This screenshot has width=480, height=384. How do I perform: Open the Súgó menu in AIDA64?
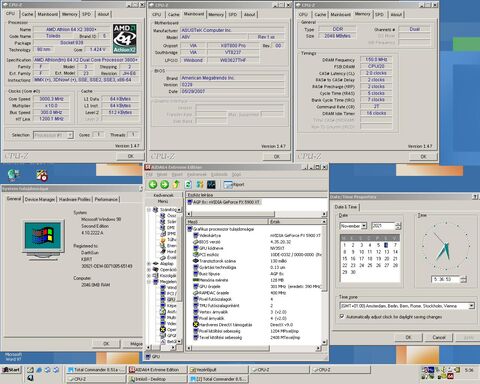click(x=236, y=175)
